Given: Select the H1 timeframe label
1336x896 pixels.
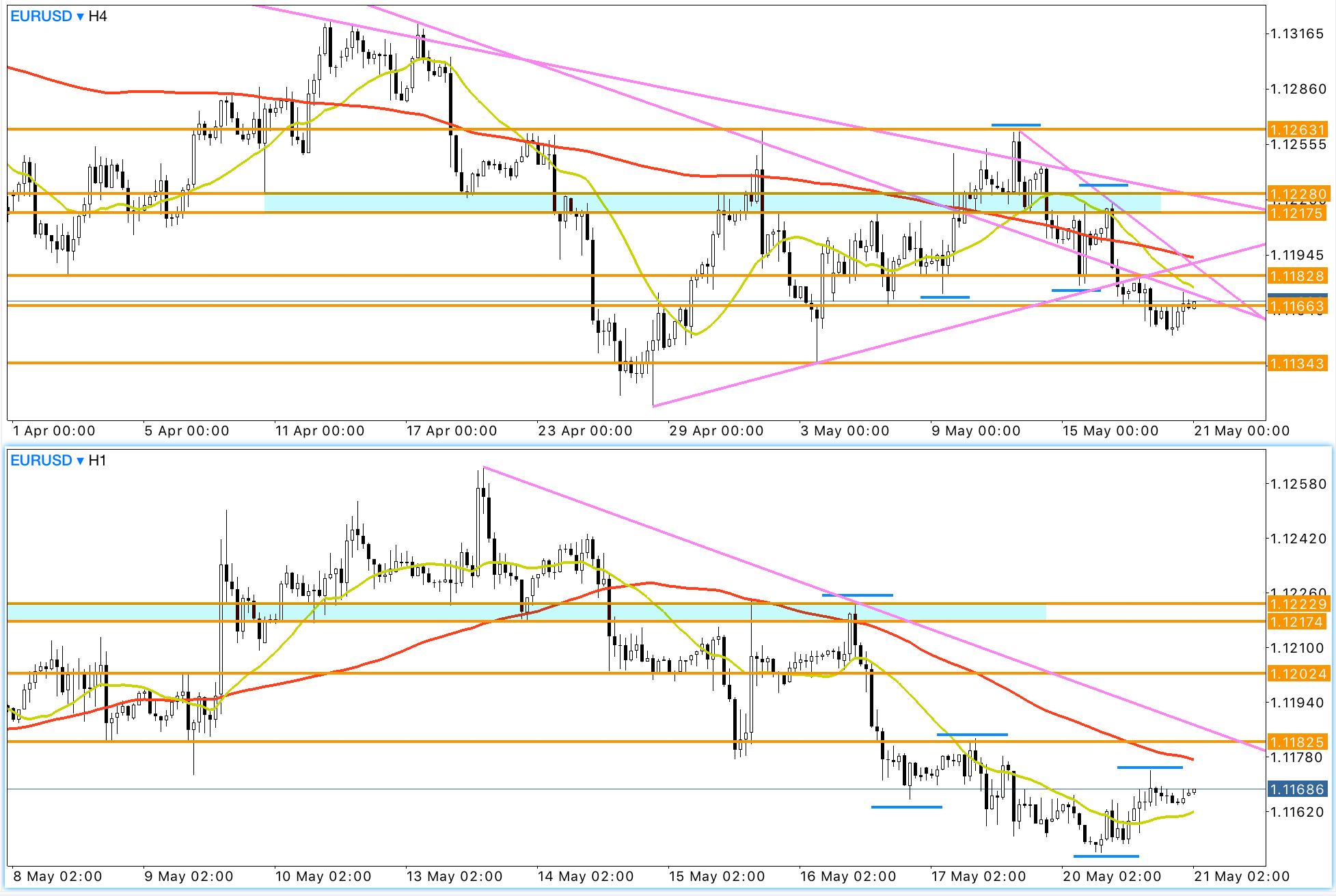Looking at the screenshot, I should (98, 460).
